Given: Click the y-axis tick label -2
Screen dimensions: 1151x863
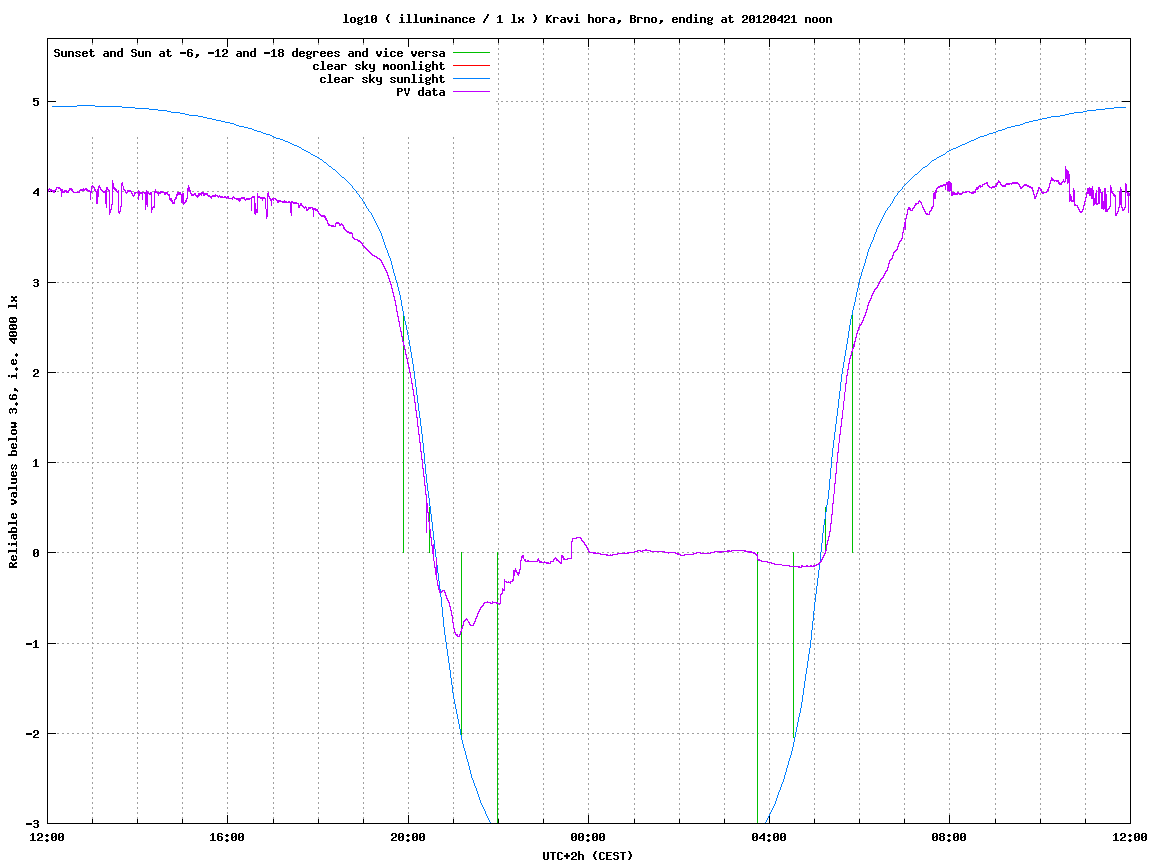Looking at the screenshot, I should (32, 734).
